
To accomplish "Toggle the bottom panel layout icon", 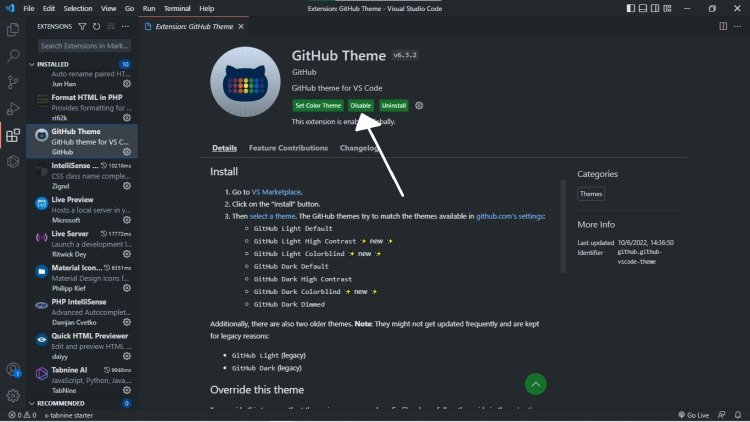I will point(643,8).
